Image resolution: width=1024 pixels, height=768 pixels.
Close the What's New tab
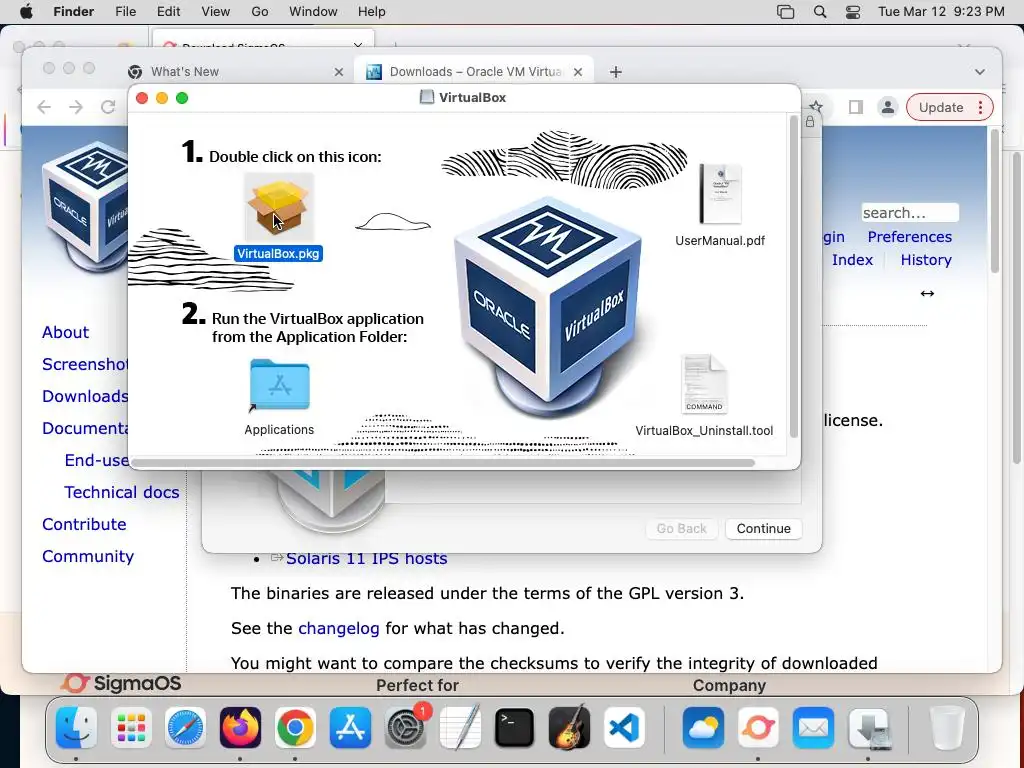pyautogui.click(x=338, y=72)
